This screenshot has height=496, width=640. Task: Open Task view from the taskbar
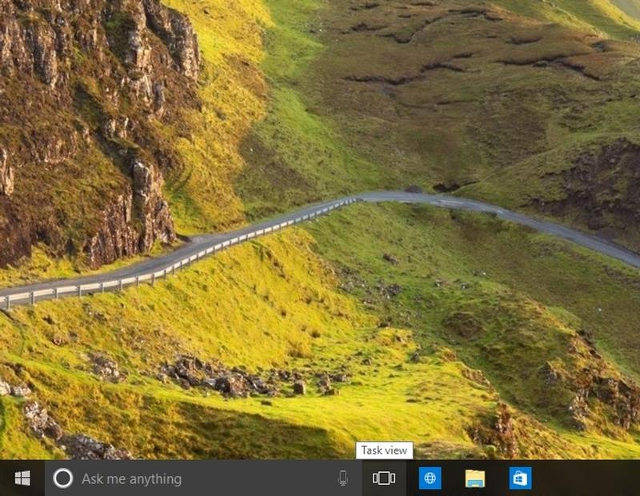pos(384,478)
